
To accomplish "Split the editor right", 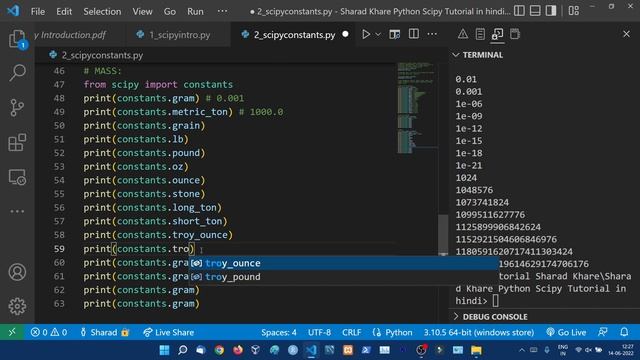I will coord(413,34).
